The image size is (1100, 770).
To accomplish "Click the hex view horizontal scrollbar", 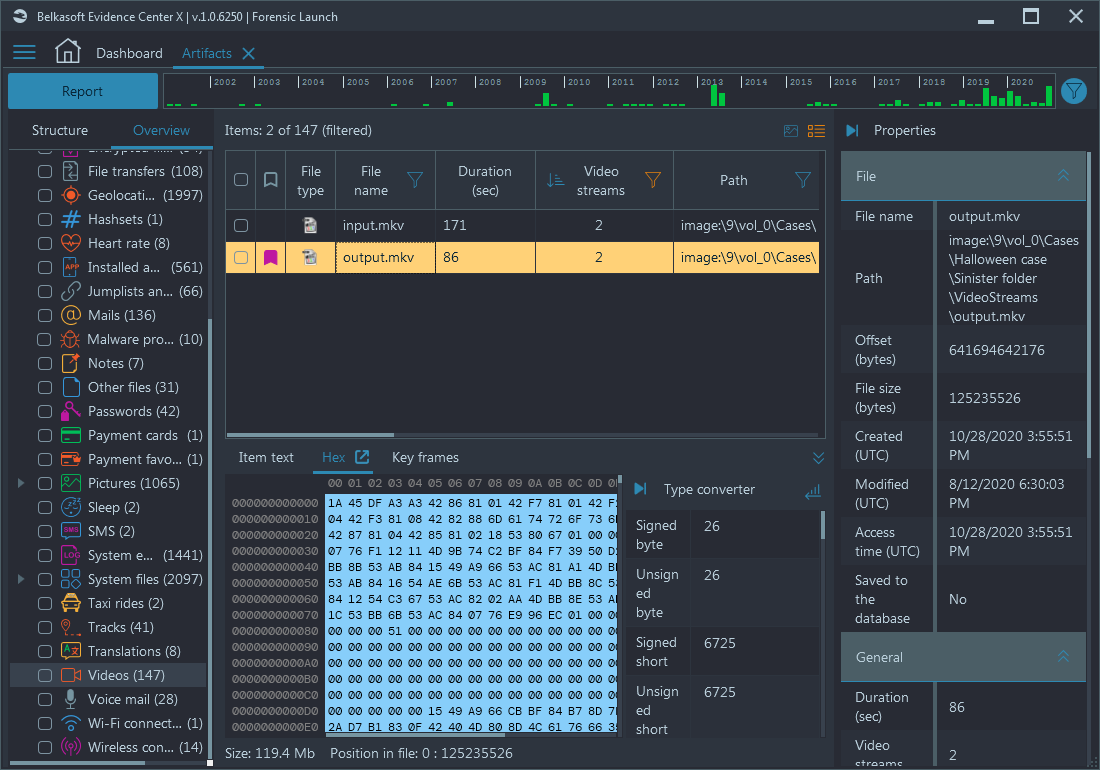I will coord(415,734).
